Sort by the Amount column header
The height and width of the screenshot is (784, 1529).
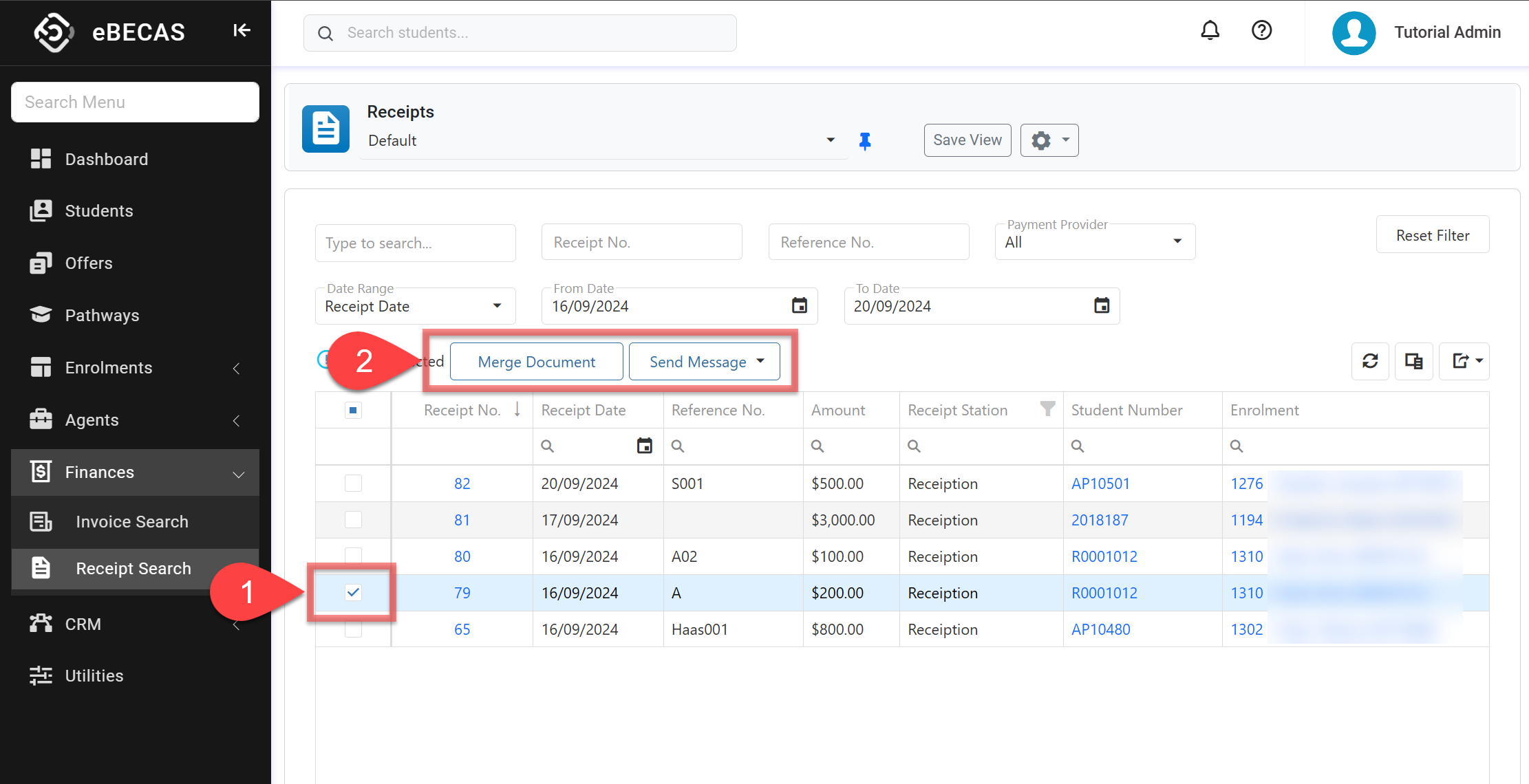pyautogui.click(x=838, y=410)
